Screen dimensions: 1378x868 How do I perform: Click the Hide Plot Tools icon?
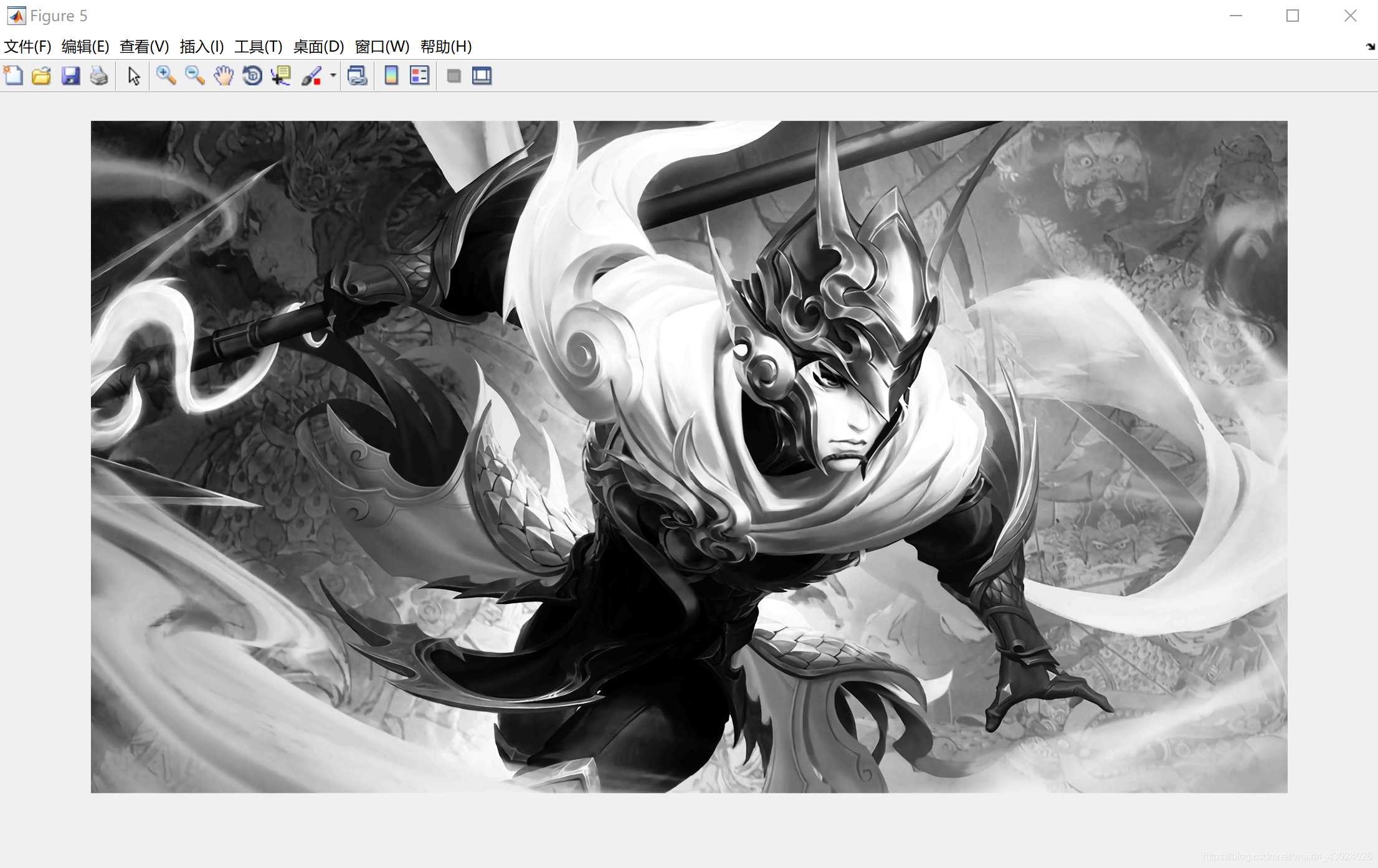(454, 76)
